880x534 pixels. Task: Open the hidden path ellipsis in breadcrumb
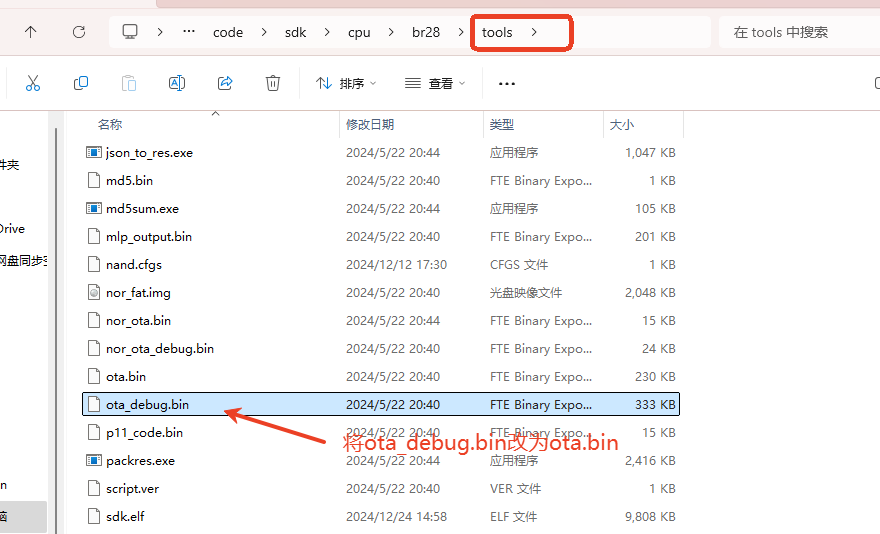pyautogui.click(x=189, y=31)
